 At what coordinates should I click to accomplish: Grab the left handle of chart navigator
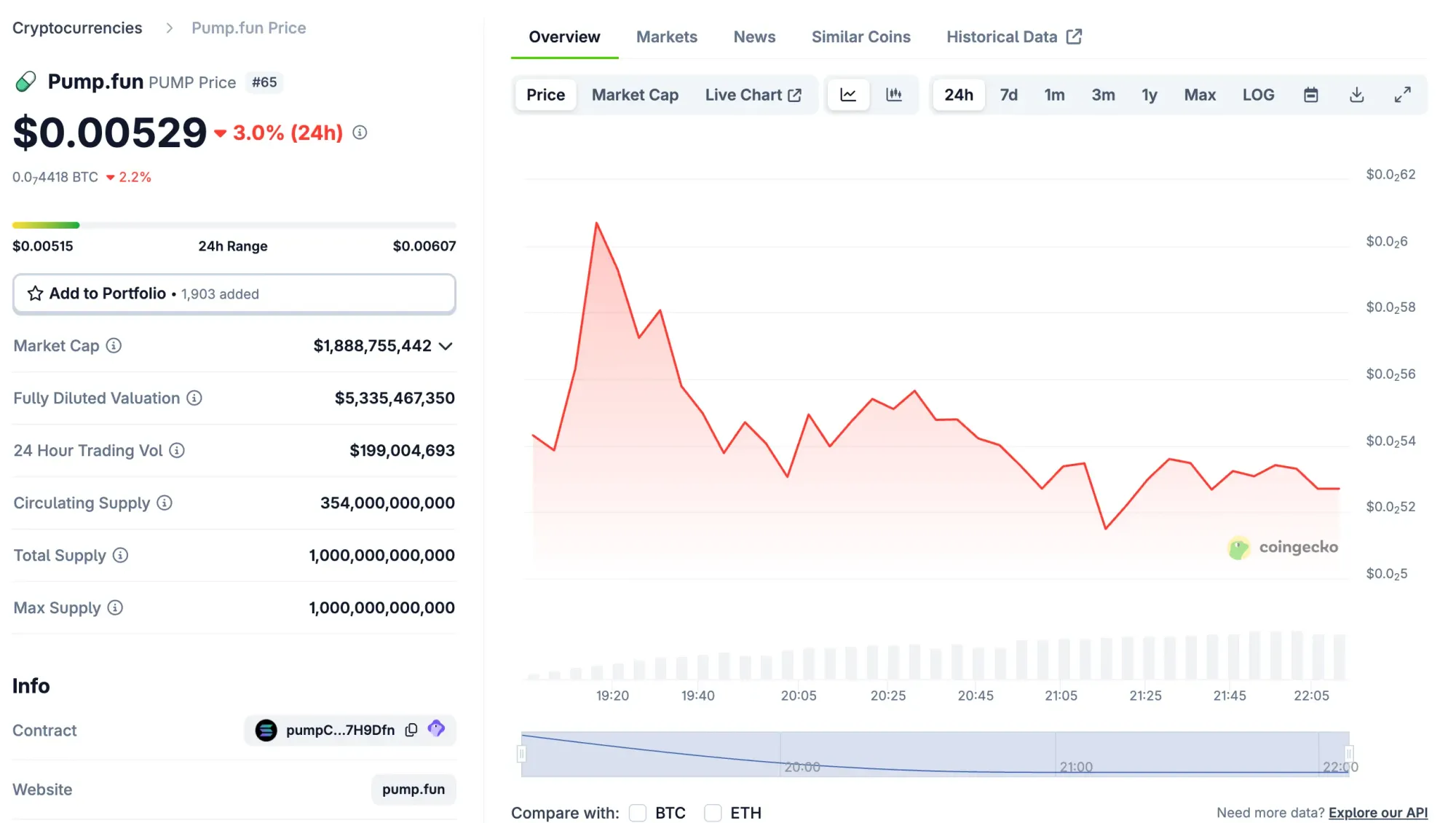pos(522,754)
